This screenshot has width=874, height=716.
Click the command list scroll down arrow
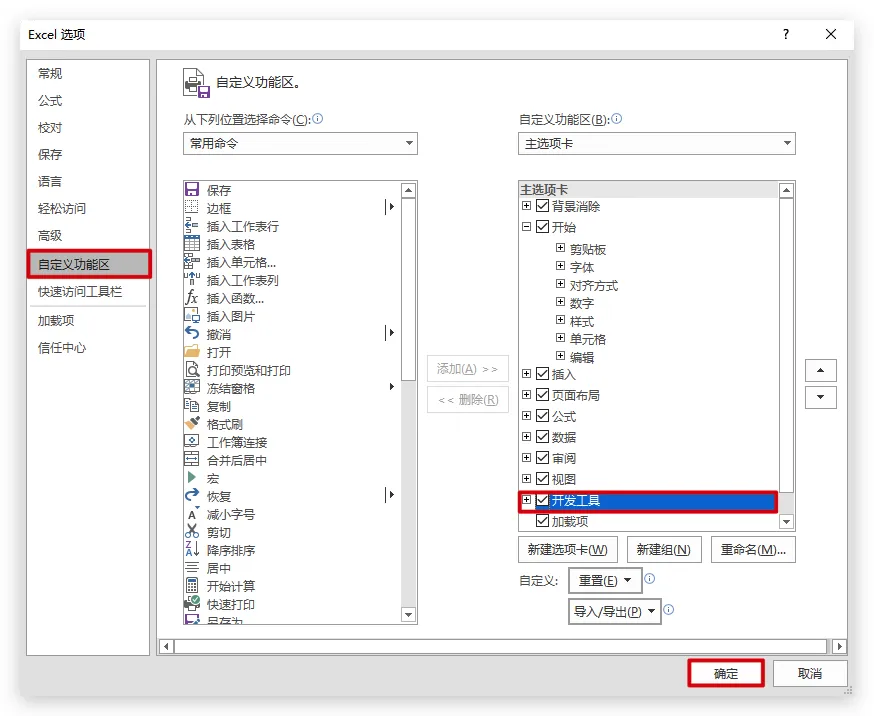tap(409, 615)
